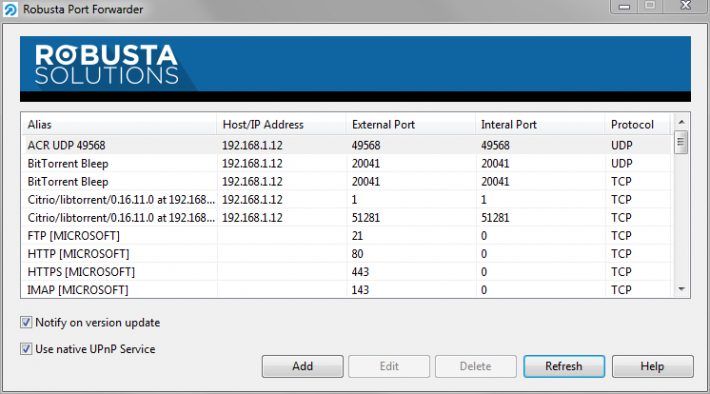Select the BitTorrent Bleep TCP row
Screen dimensions: 710x394
click(x=346, y=181)
